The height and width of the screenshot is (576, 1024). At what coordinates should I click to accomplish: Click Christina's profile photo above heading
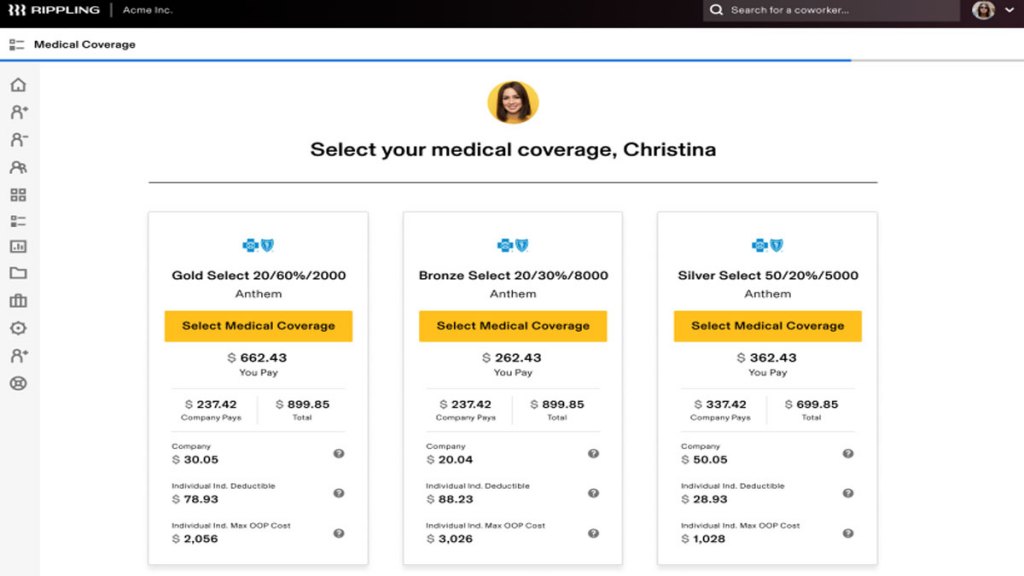pos(513,102)
